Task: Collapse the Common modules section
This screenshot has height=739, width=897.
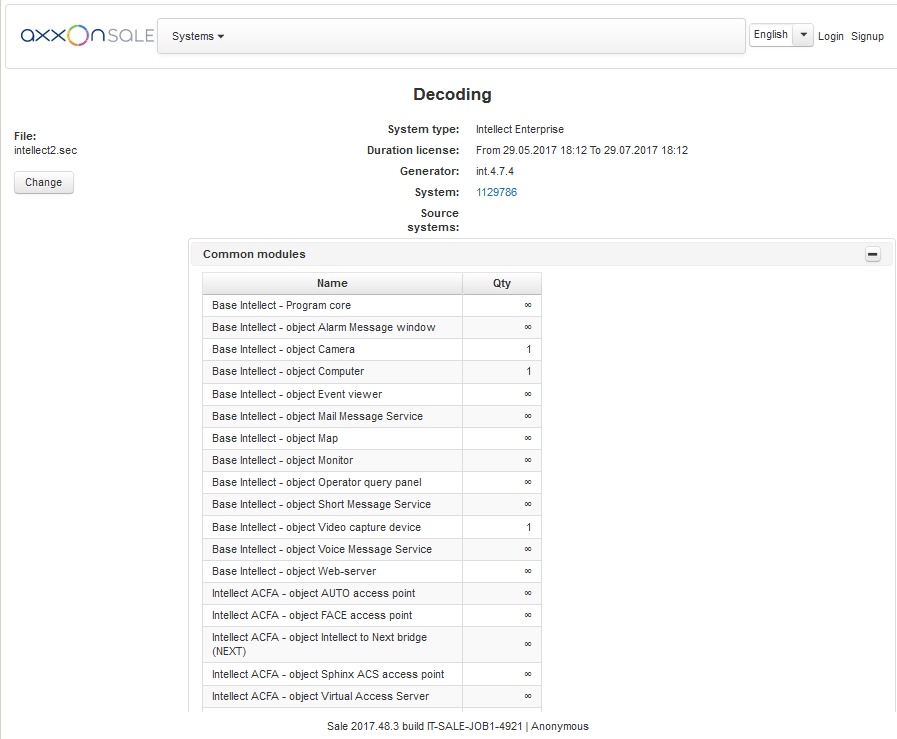Action: pos(872,254)
